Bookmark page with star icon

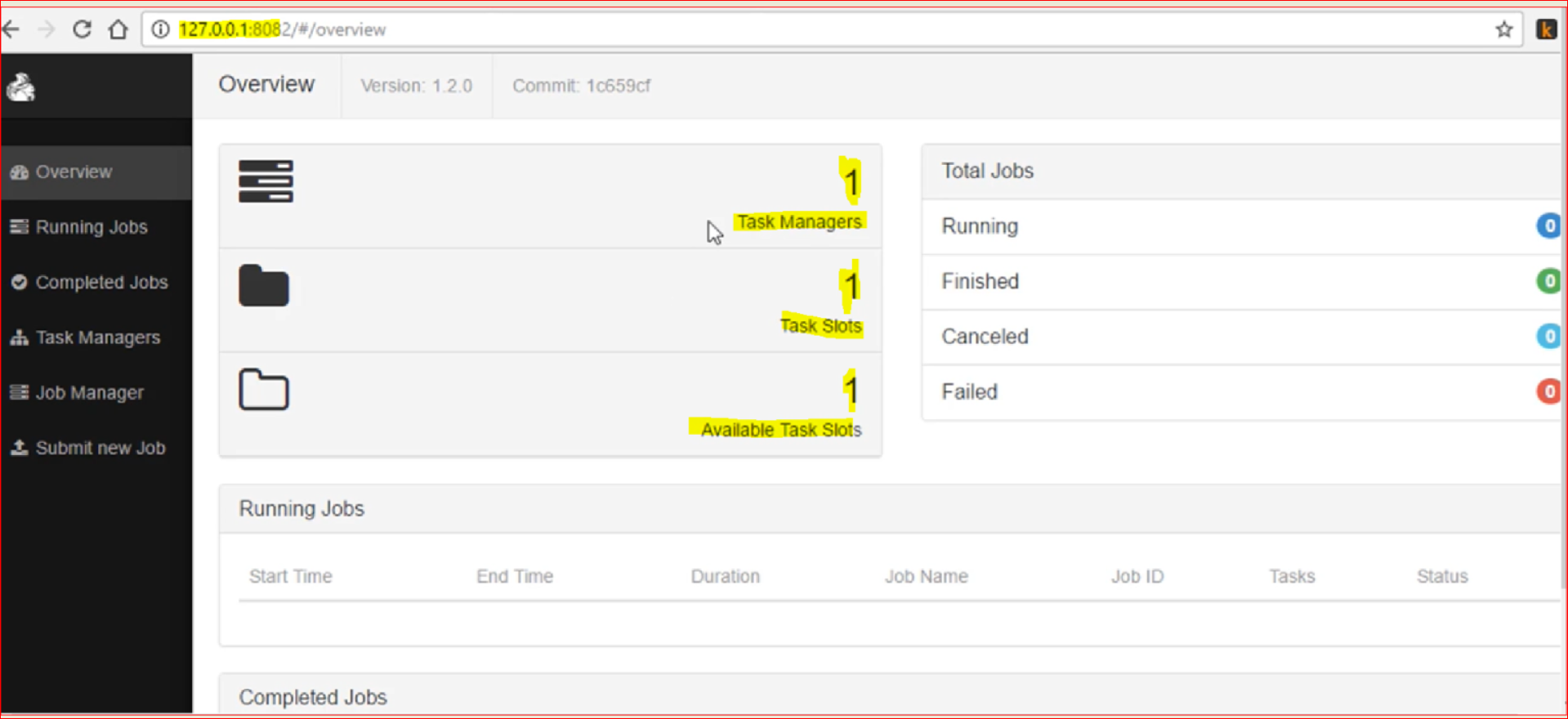[x=1504, y=29]
